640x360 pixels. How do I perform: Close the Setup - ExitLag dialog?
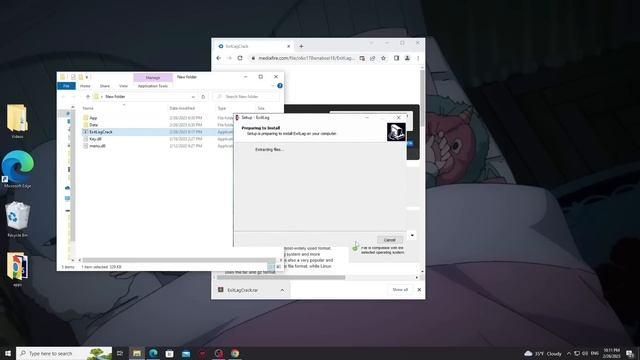(398, 118)
